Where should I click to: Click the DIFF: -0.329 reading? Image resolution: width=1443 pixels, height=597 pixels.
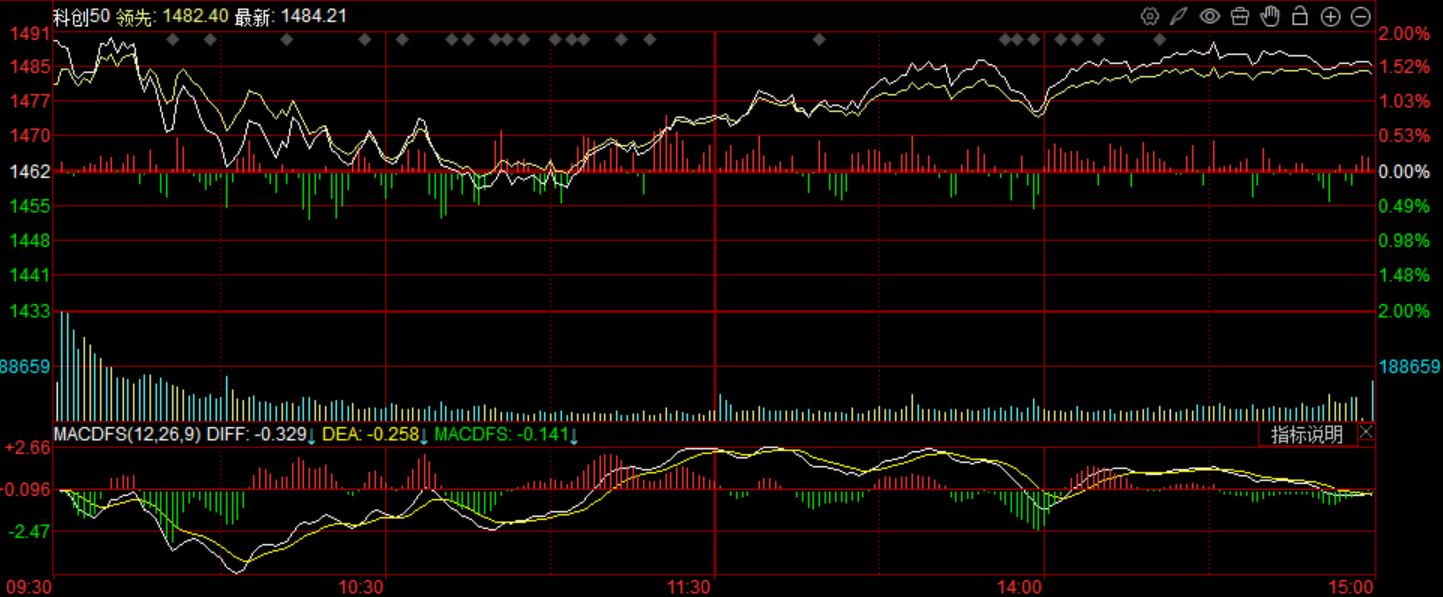click(257, 435)
